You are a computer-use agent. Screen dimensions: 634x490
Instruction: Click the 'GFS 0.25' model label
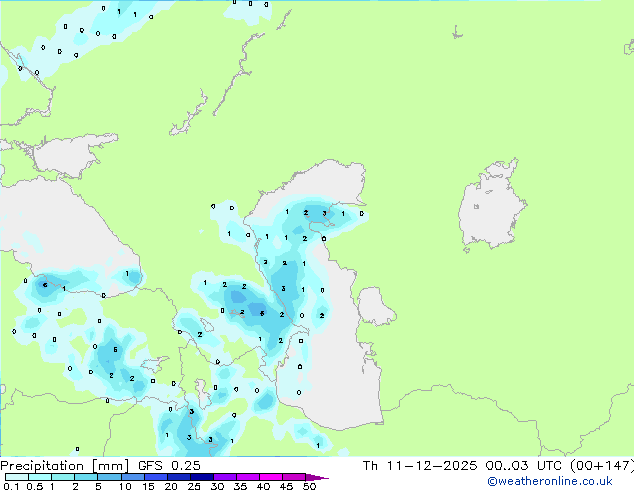(169, 466)
